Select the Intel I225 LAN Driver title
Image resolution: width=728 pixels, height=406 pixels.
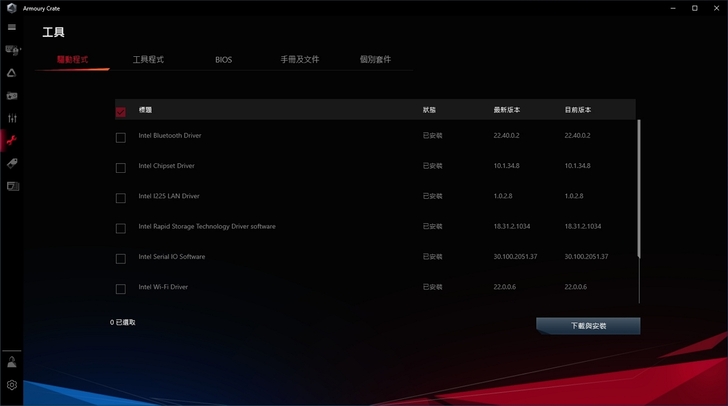[169, 196]
